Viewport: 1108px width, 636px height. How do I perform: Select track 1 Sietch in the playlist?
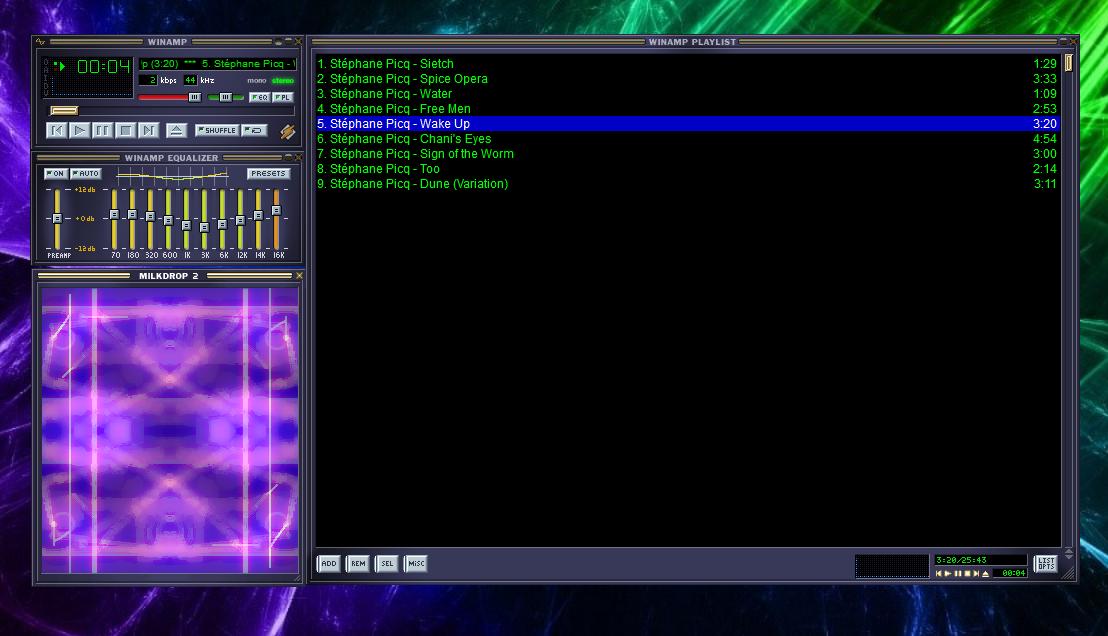click(x=687, y=64)
